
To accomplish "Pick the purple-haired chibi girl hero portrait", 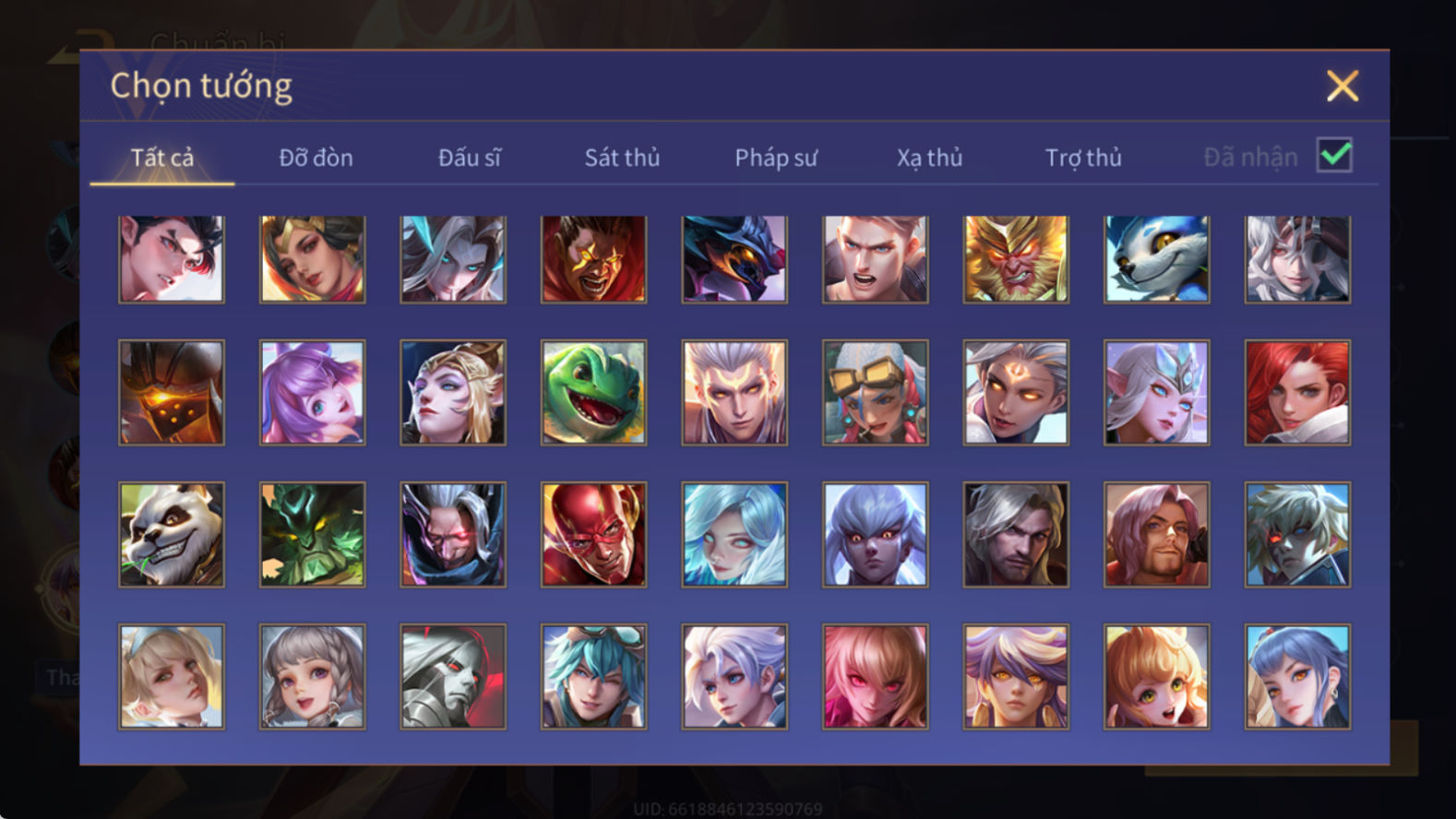I will tap(312, 393).
